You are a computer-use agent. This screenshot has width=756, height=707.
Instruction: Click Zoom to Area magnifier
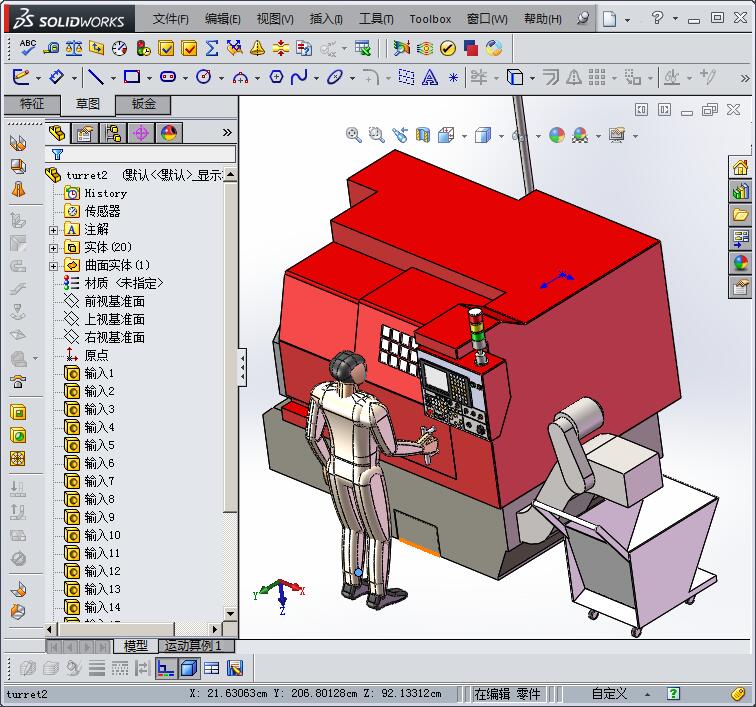point(376,135)
